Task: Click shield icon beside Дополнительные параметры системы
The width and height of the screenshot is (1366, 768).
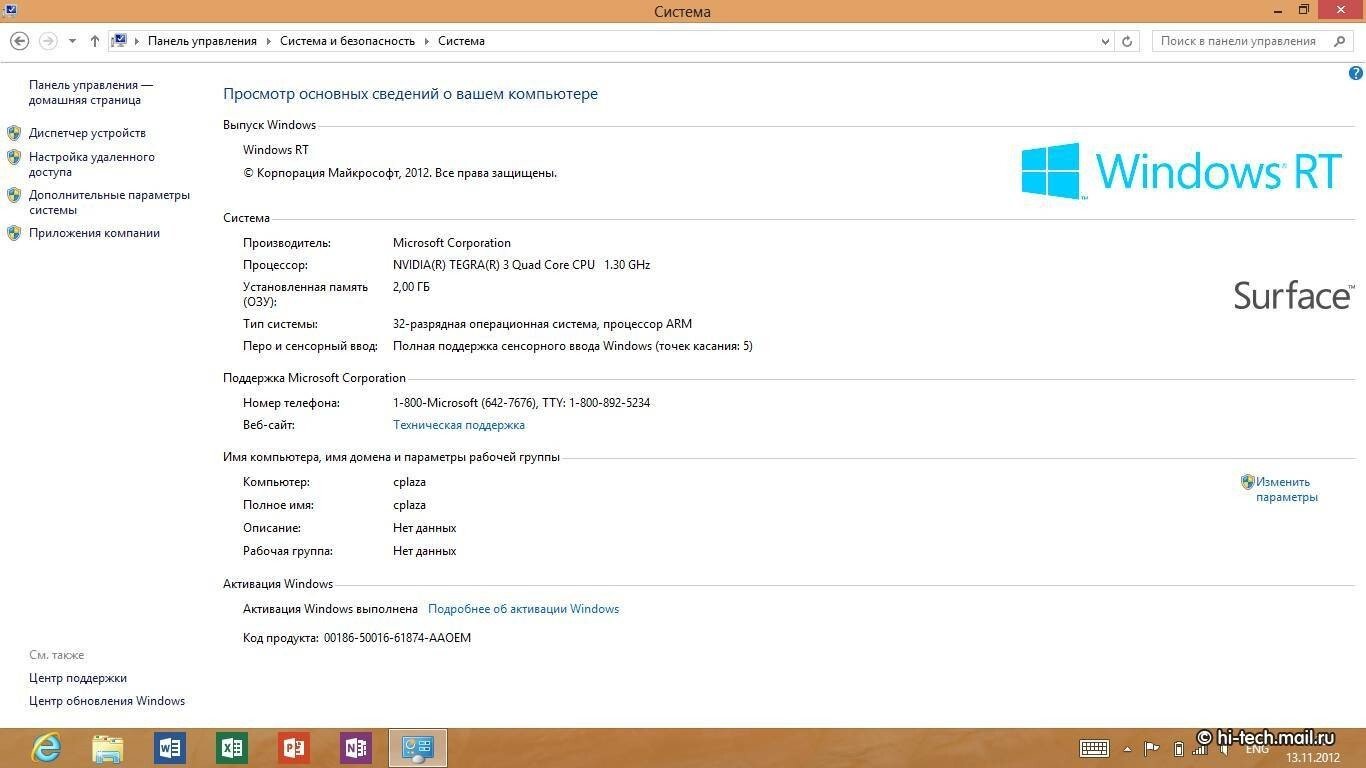Action: click(x=14, y=195)
